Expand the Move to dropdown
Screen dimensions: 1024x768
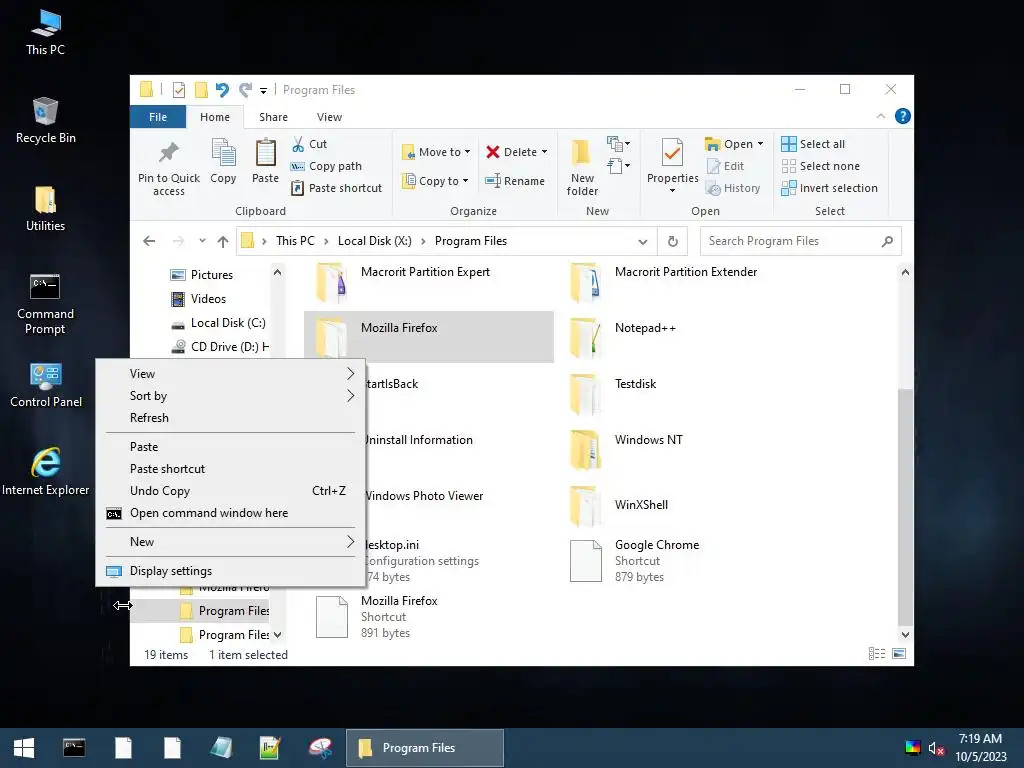click(x=468, y=152)
